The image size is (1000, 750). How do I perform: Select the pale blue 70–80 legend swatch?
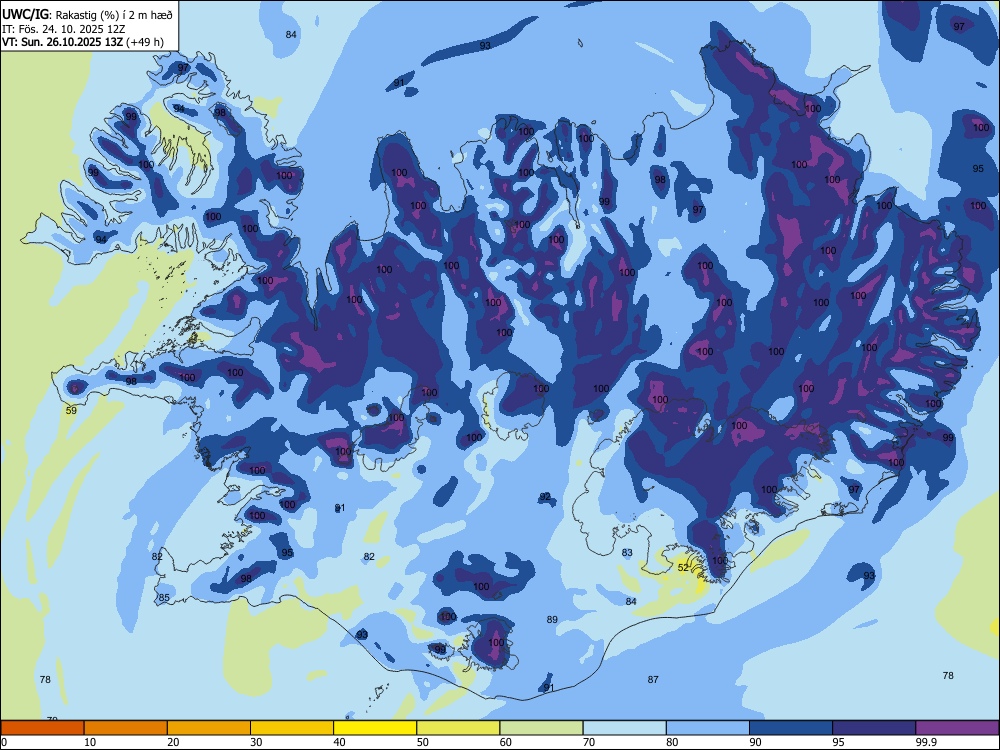(x=624, y=728)
